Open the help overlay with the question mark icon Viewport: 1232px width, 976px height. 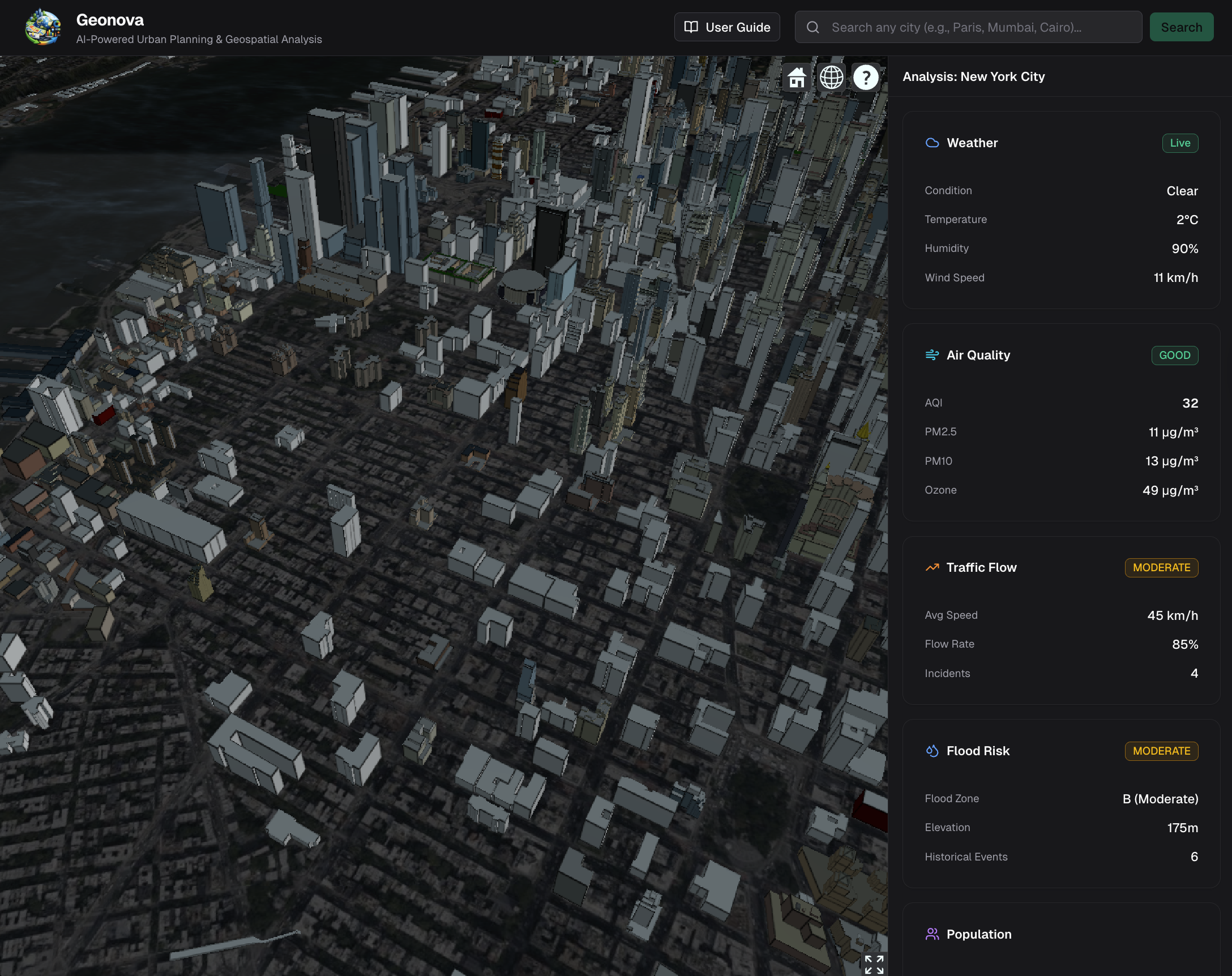tap(866, 77)
